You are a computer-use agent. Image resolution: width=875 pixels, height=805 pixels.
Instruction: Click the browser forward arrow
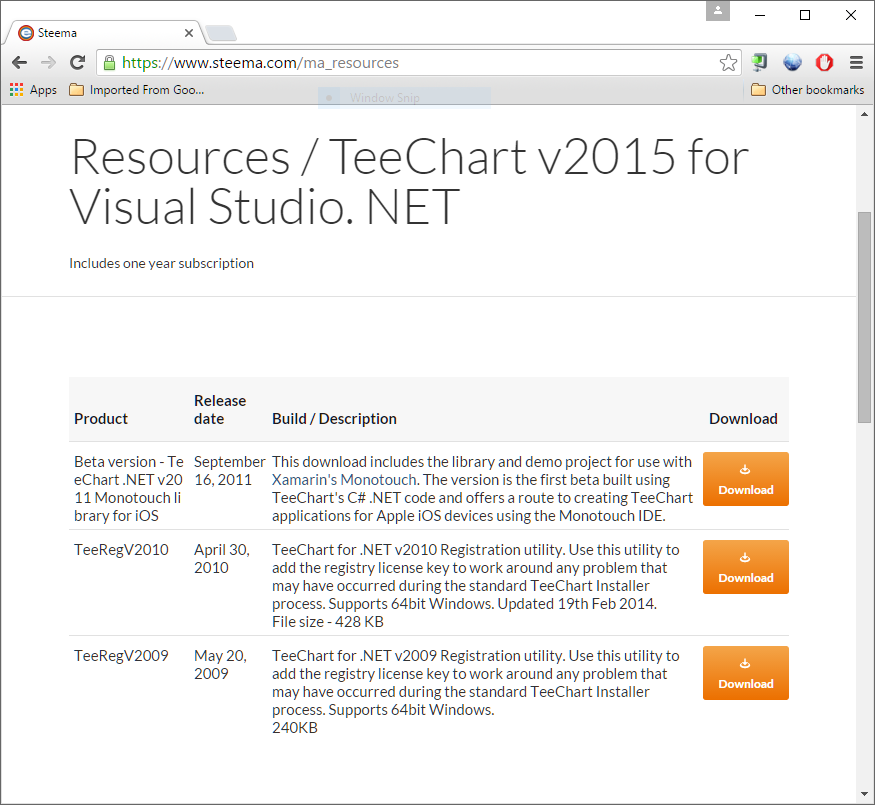(49, 62)
